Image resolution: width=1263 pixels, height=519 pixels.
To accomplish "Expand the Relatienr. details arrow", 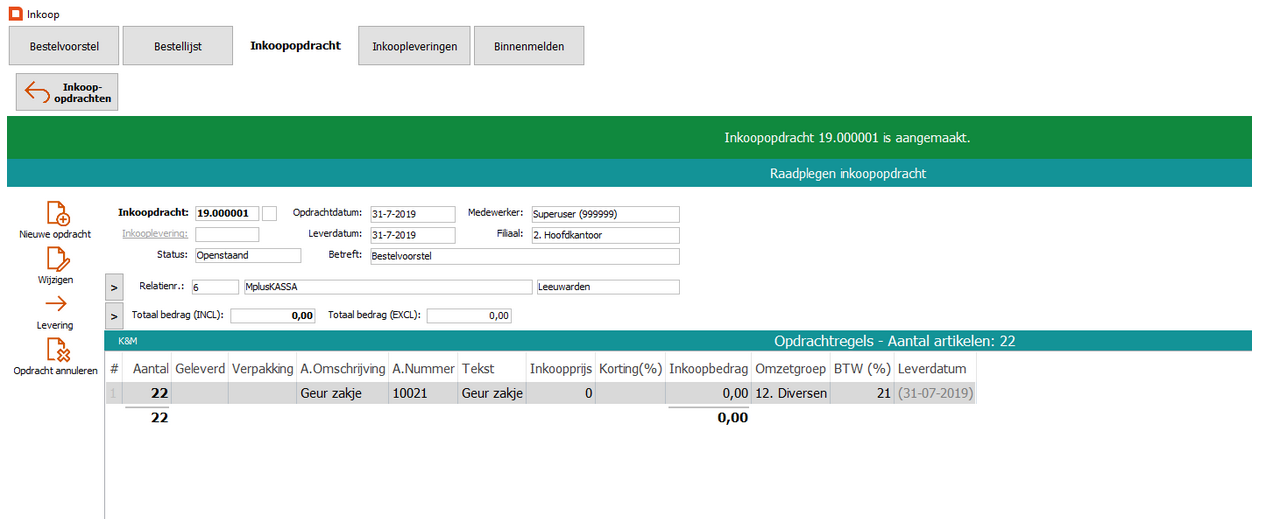I will pos(114,287).
